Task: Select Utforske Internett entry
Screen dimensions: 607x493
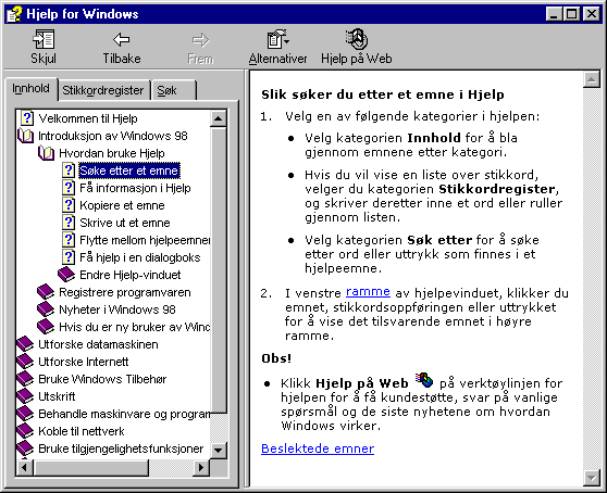Action: 83,362
